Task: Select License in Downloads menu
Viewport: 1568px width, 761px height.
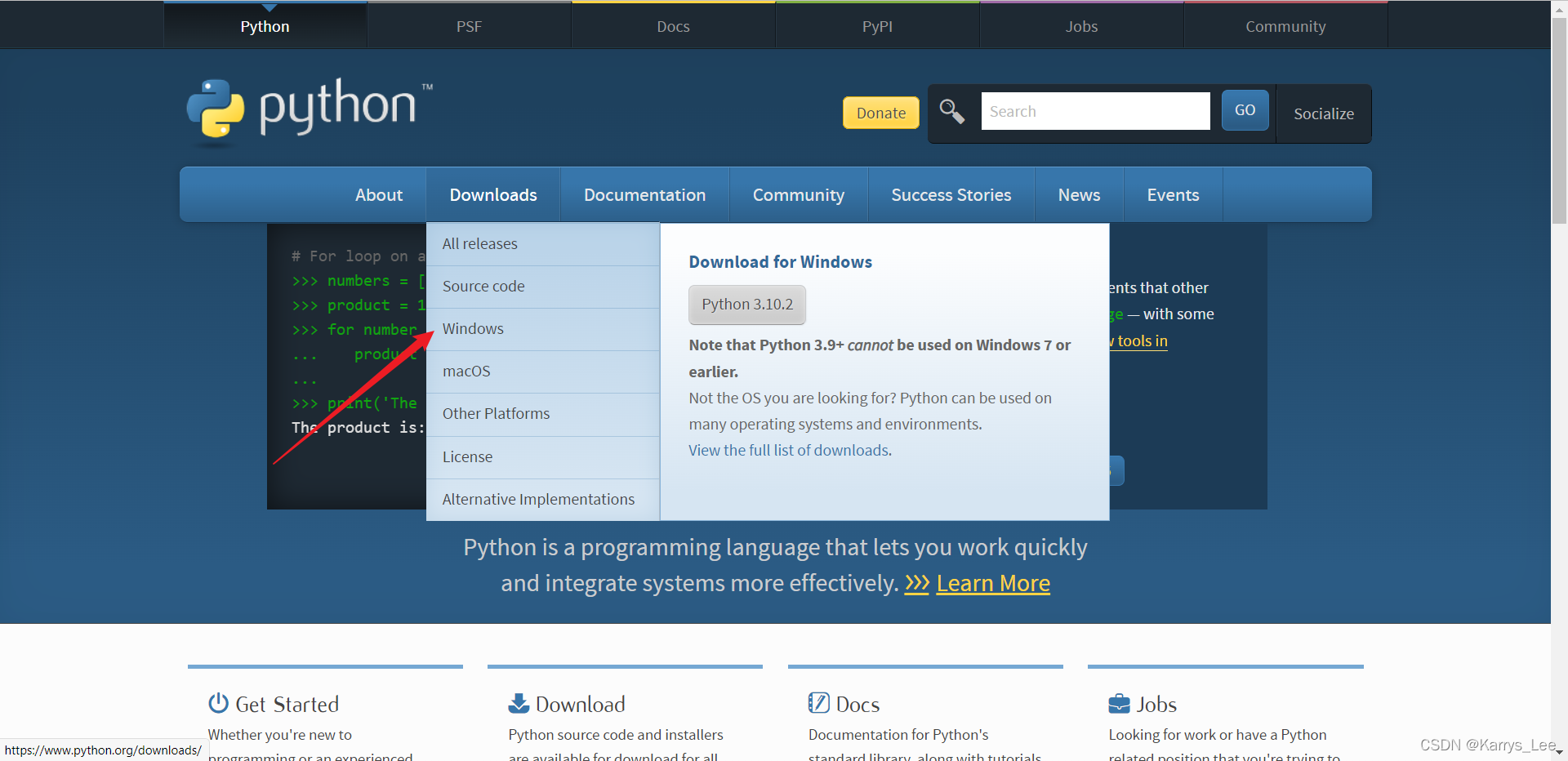Action: pos(543,457)
